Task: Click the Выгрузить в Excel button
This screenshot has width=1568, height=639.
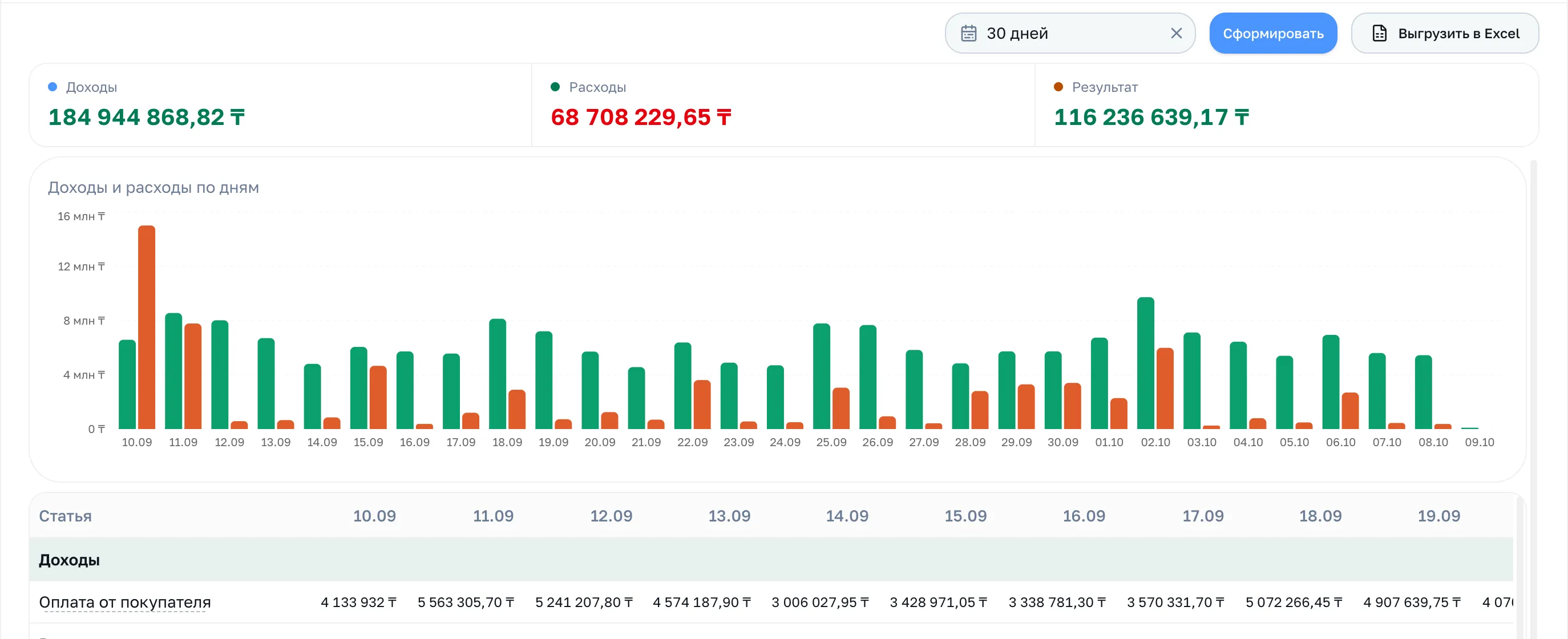Action: tap(1444, 34)
